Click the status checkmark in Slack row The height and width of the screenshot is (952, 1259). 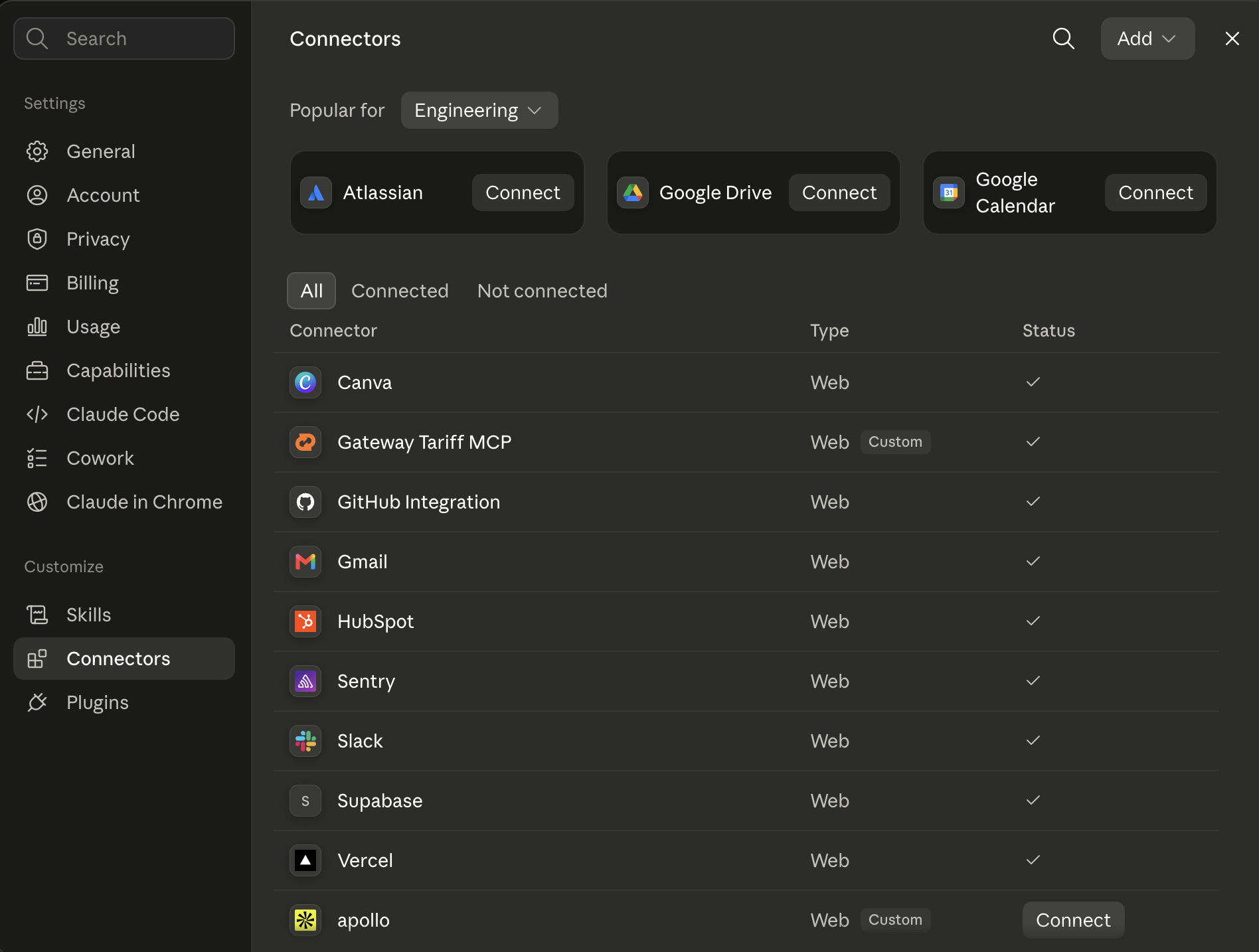[x=1033, y=740]
